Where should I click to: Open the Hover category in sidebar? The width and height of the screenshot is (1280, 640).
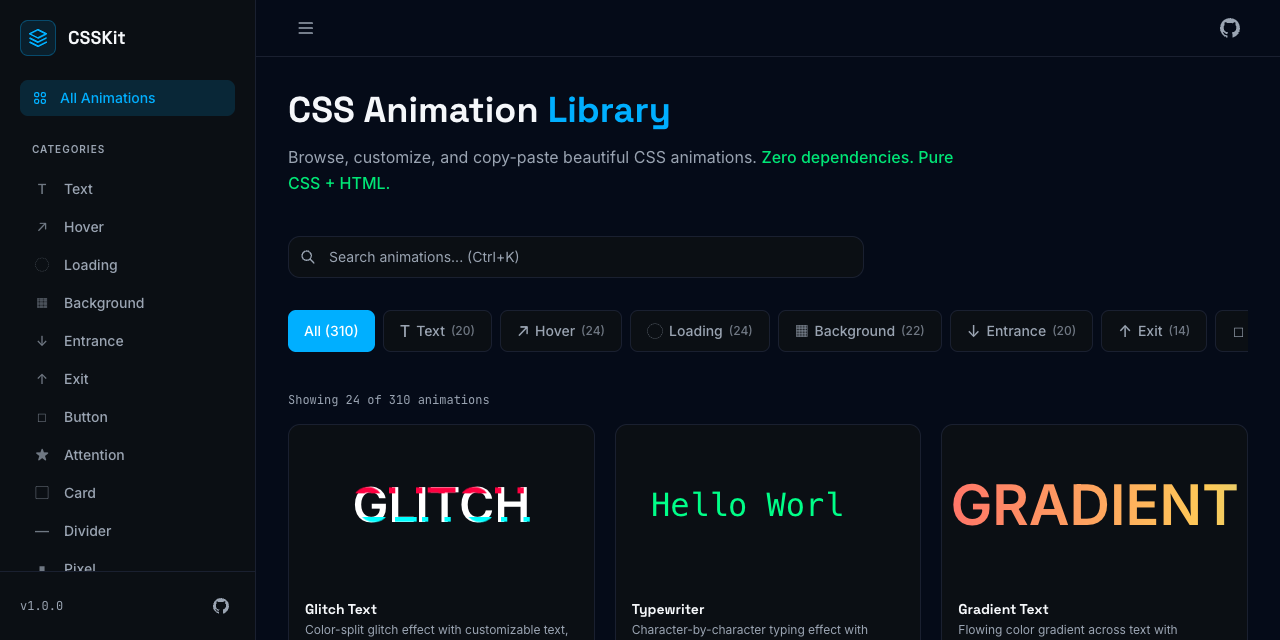point(127,227)
